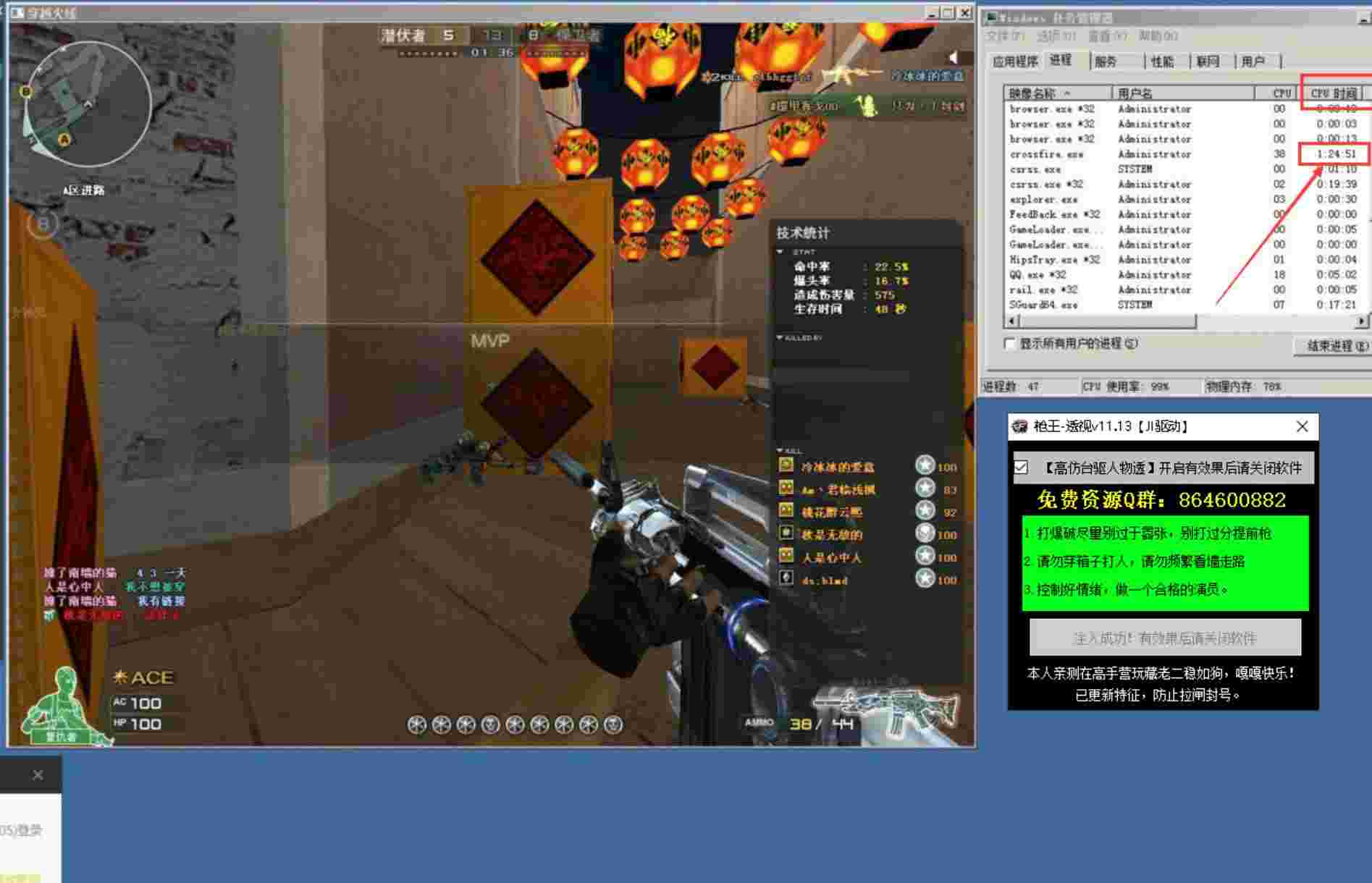The height and width of the screenshot is (883, 1372).
Task: Click the 注入成功 button in cheat window
Action: 1165,638
